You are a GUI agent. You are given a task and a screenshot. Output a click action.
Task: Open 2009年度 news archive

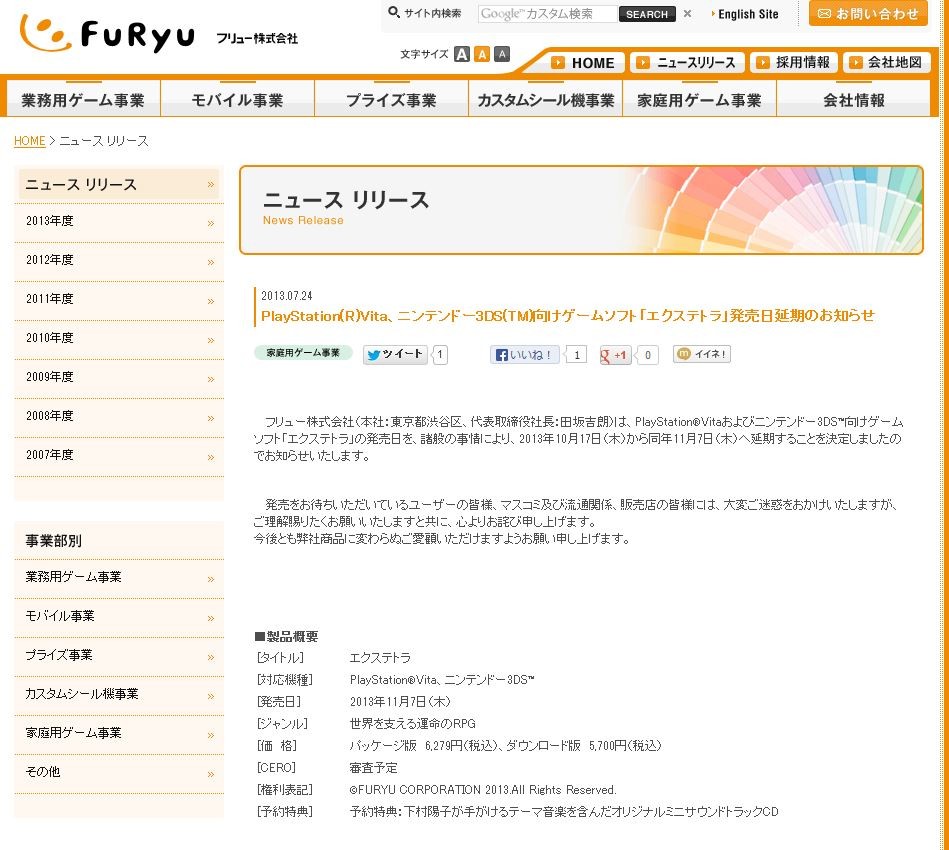pos(119,377)
